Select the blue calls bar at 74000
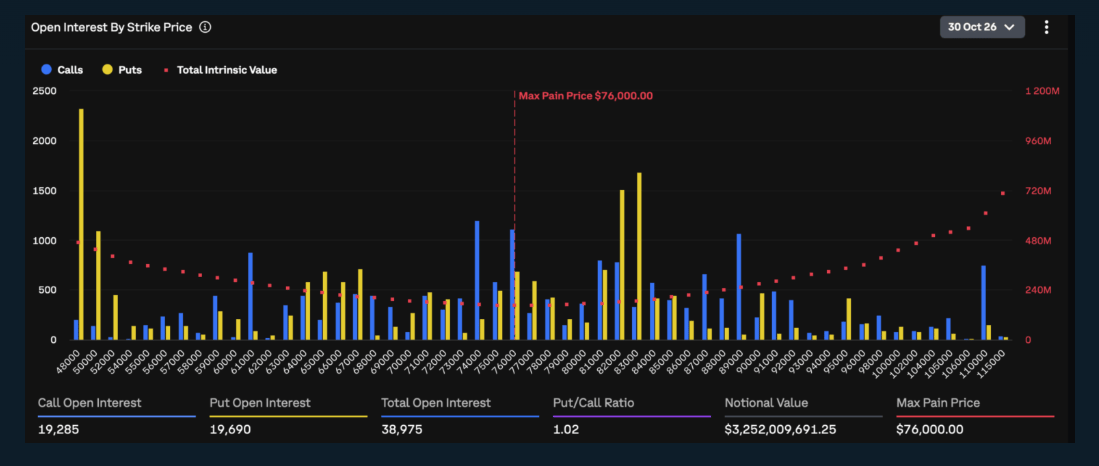Viewport: 1099px width, 466px height. tap(477, 280)
